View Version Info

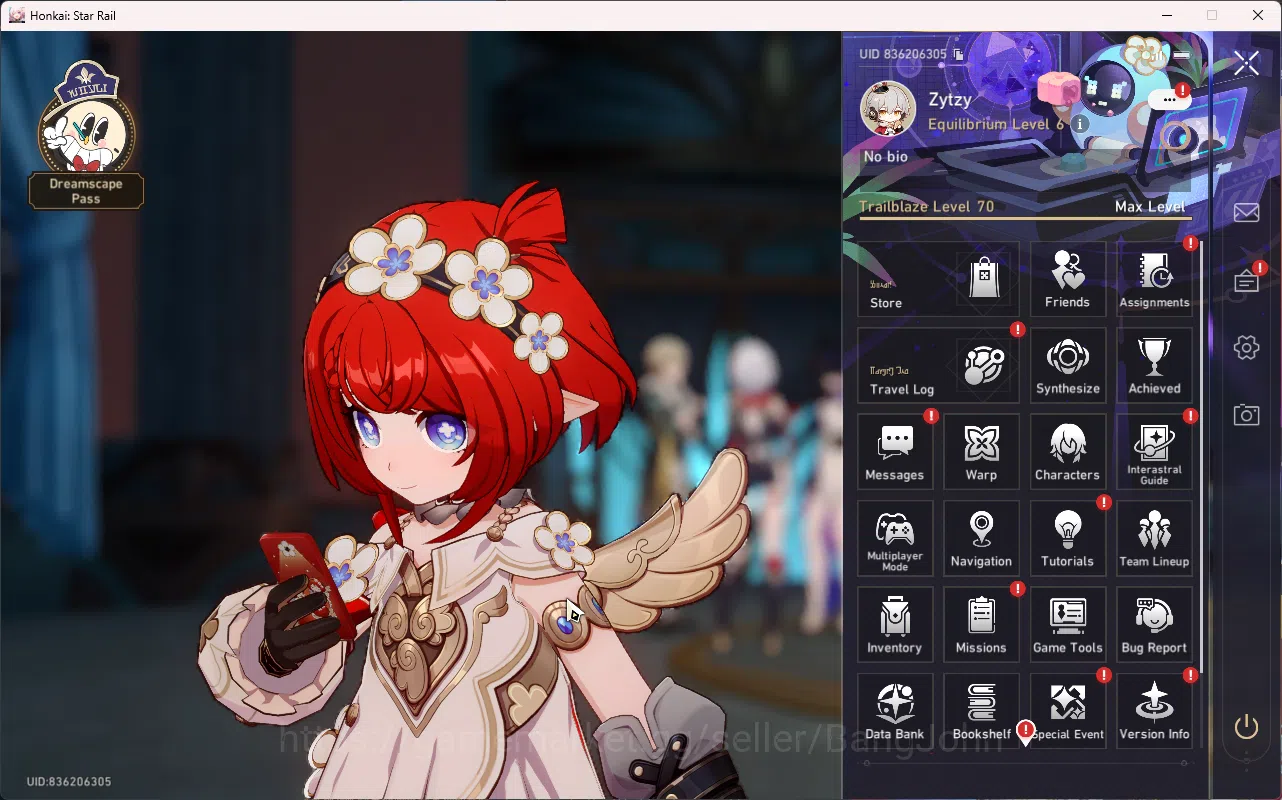click(x=1155, y=711)
